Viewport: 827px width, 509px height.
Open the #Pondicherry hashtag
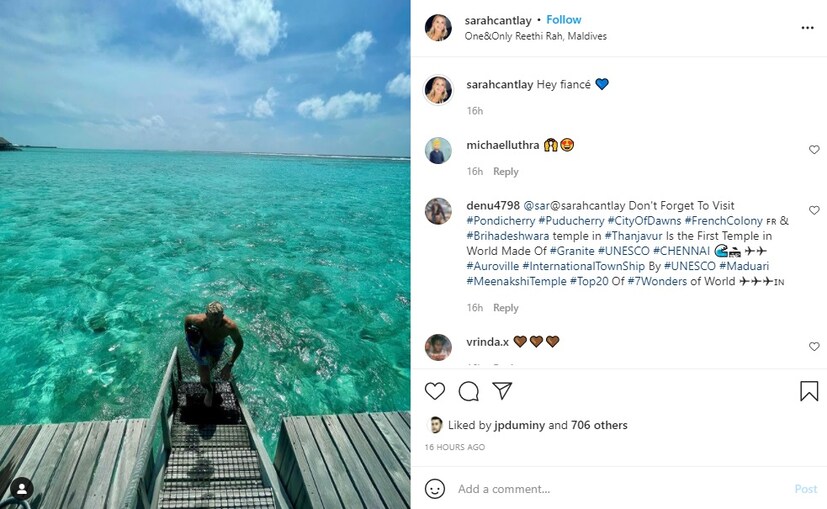500,220
